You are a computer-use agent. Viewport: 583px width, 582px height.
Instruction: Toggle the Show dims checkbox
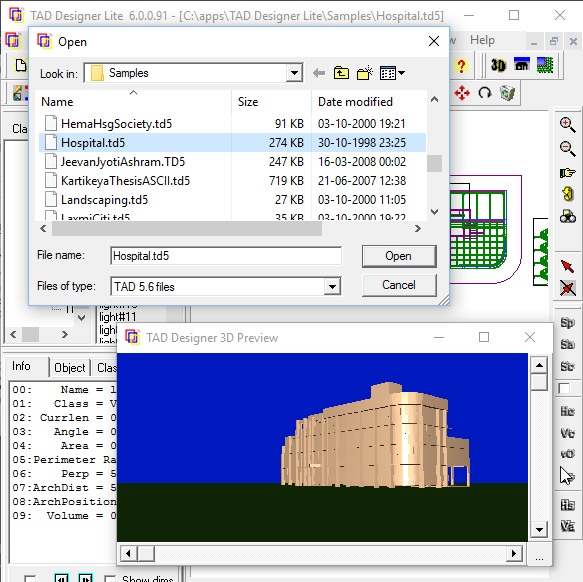tap(110, 578)
